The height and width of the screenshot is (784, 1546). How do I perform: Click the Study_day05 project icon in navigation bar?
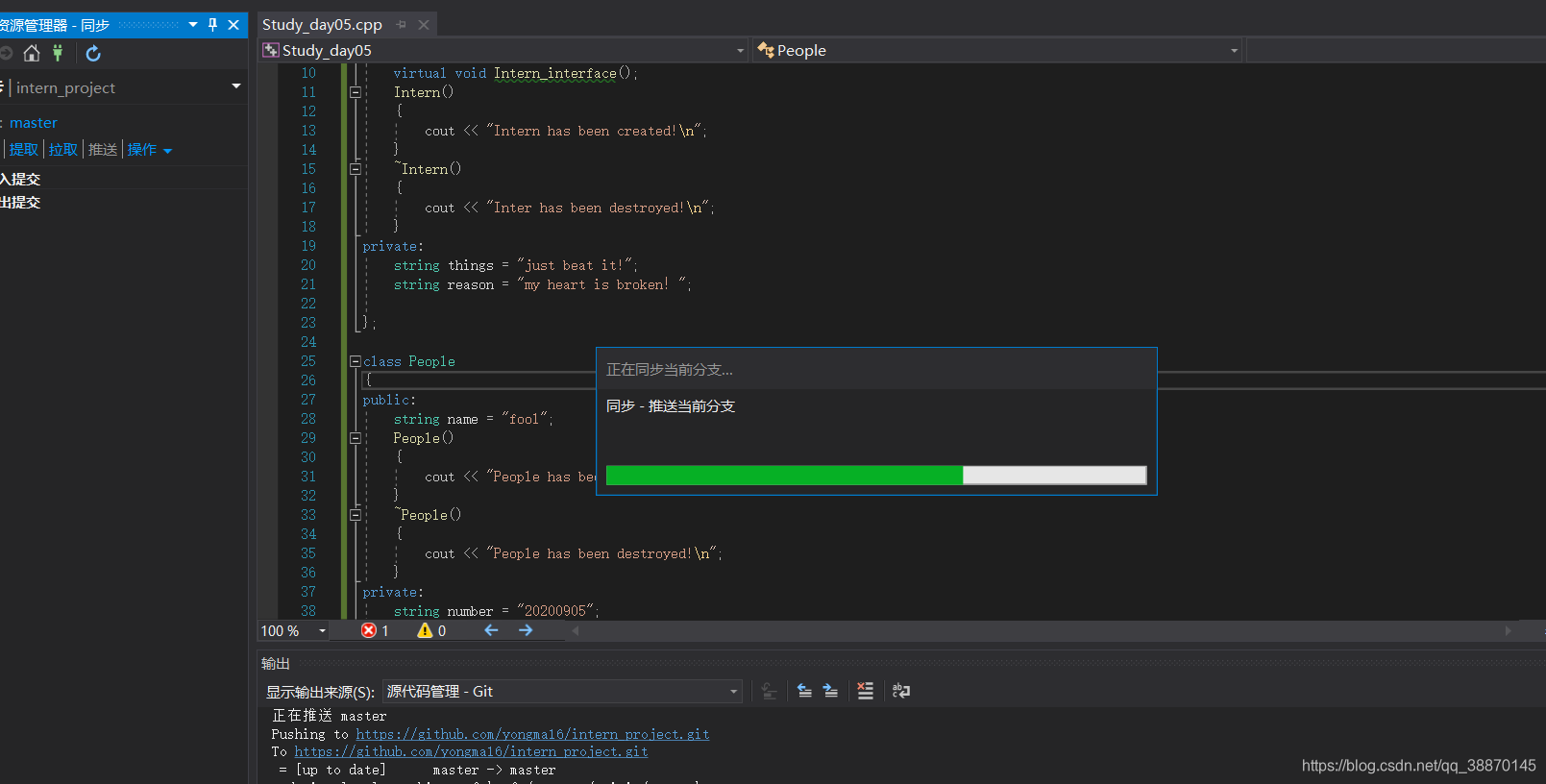[x=271, y=50]
